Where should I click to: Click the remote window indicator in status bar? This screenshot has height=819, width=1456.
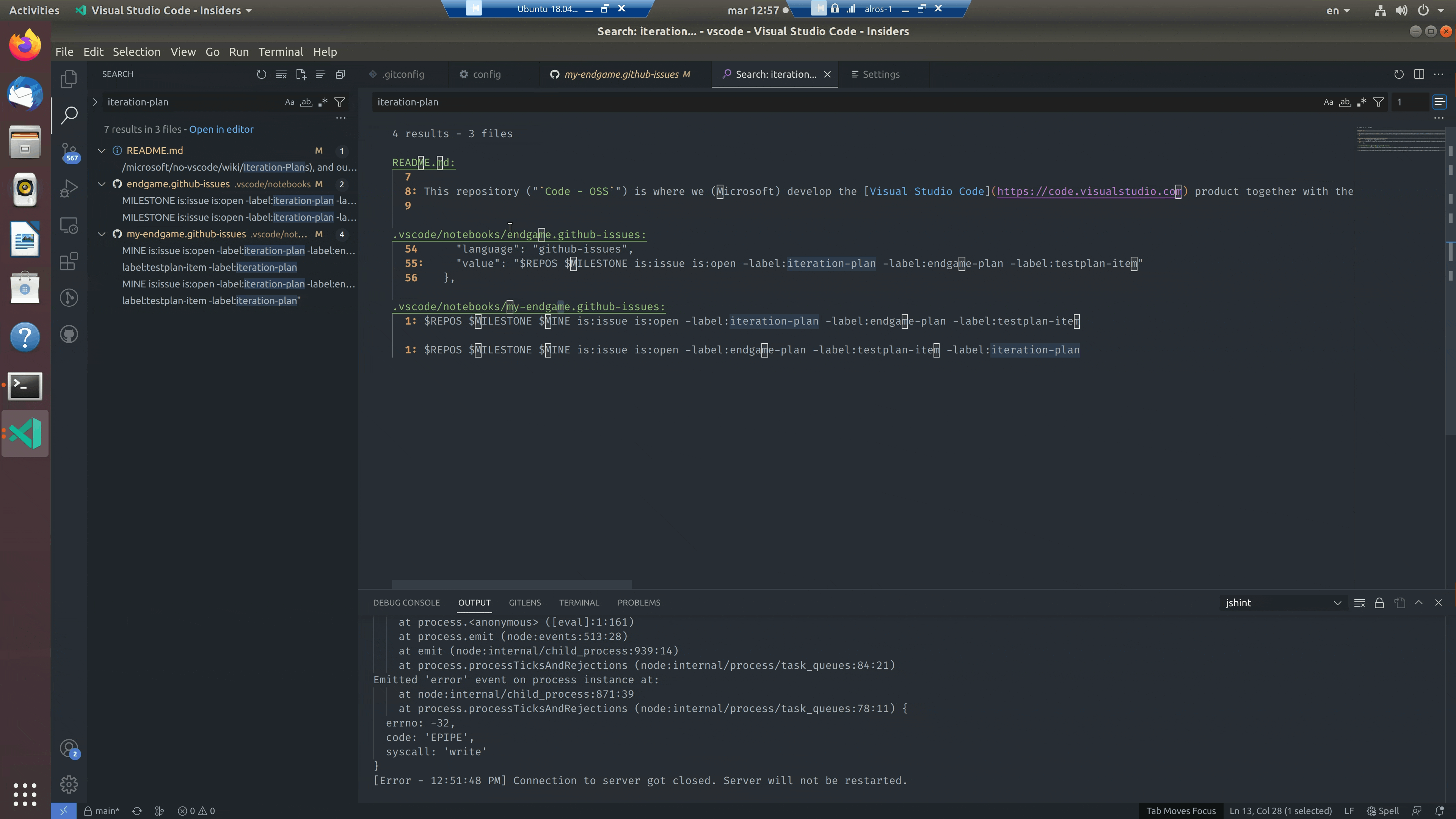(63, 811)
